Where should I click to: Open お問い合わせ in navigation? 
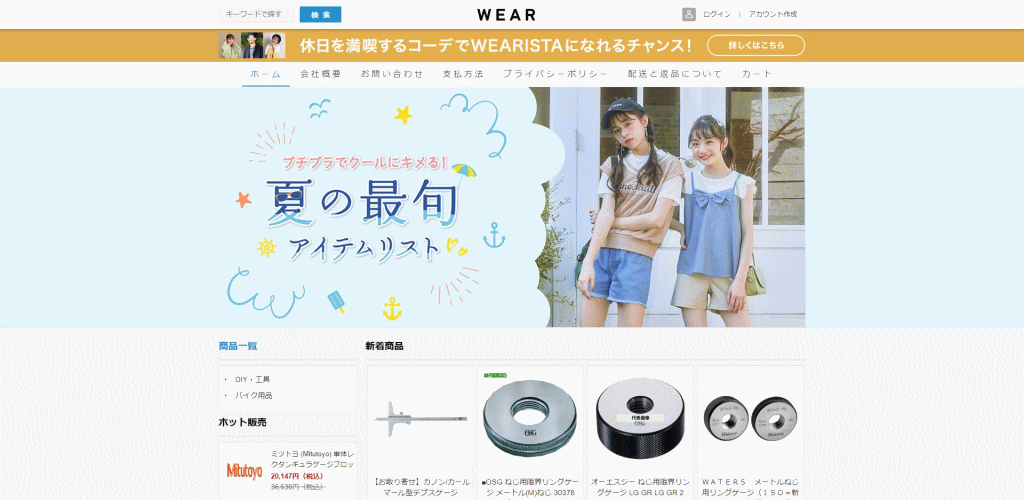click(391, 74)
